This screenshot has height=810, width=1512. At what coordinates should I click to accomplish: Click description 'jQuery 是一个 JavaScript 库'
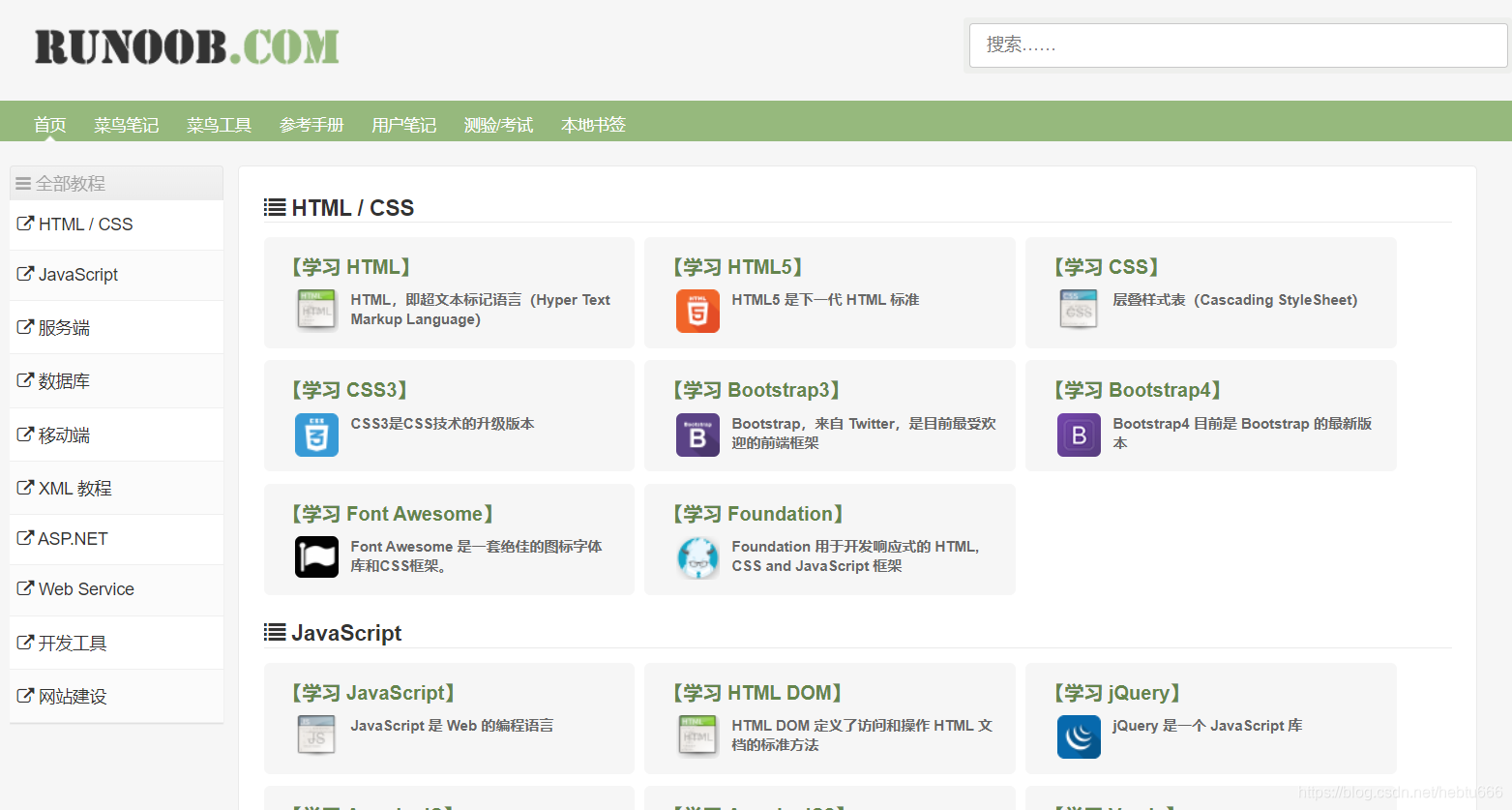[1207, 726]
